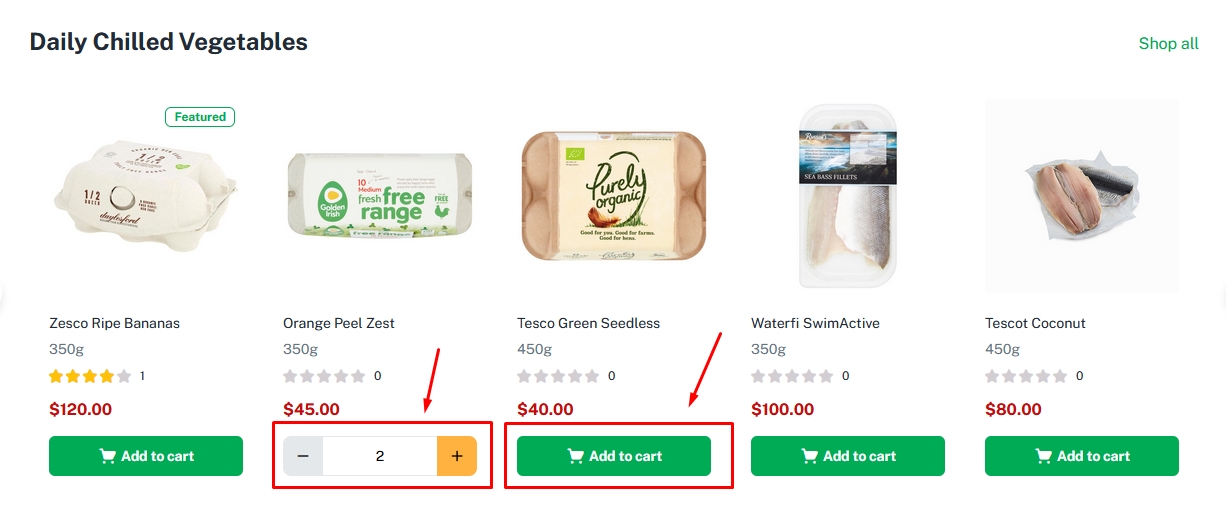Add Waterfi SwimActive to cart

[848, 456]
